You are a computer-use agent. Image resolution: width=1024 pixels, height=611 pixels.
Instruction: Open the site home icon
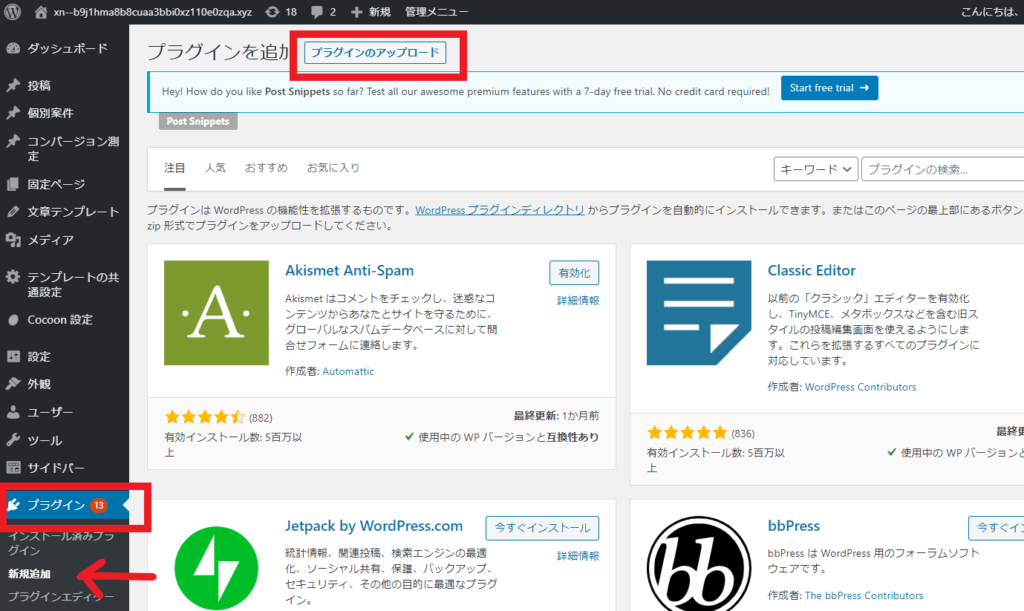[x=40, y=12]
